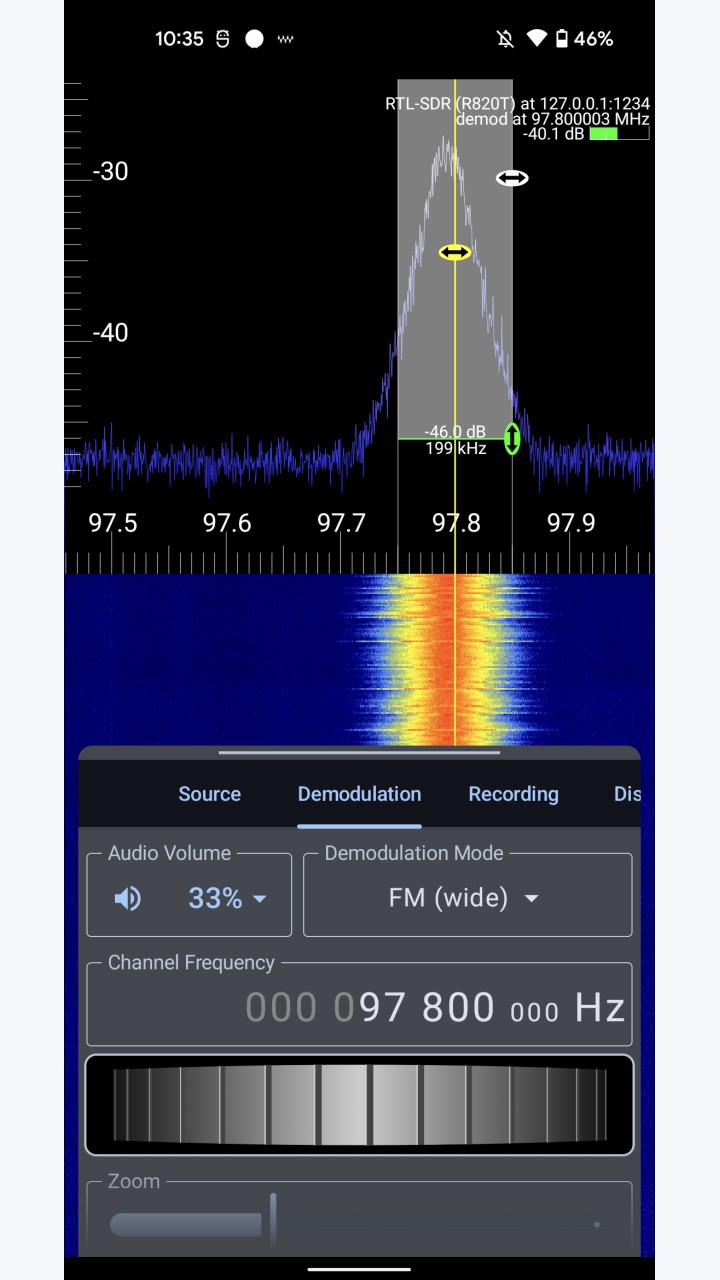
Task: Click the -40 dB scale label
Action: (110, 333)
